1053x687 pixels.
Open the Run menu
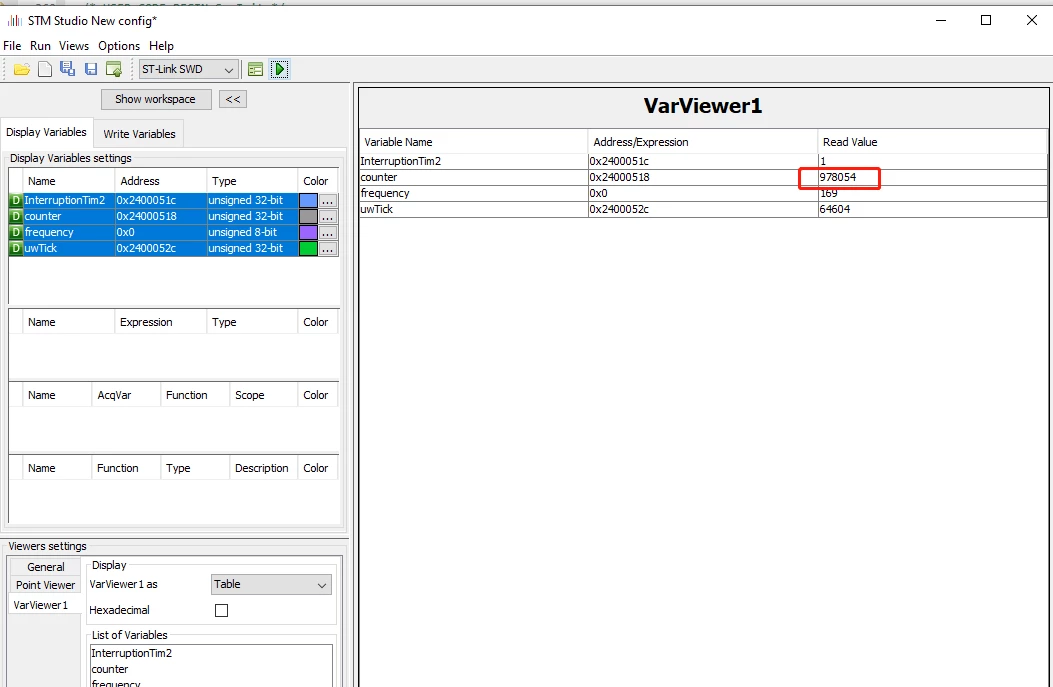pos(40,46)
